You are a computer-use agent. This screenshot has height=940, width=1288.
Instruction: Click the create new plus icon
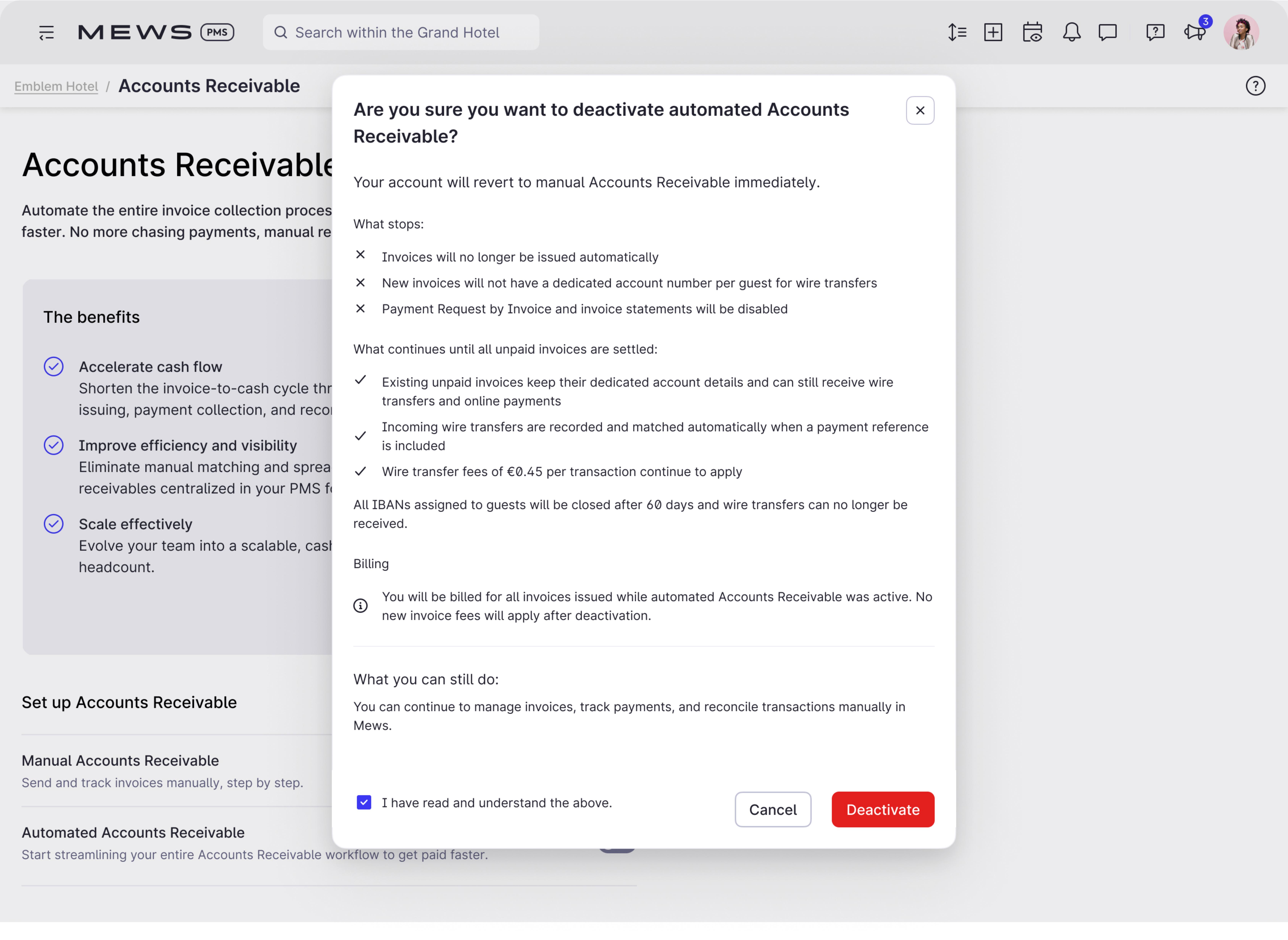993,32
